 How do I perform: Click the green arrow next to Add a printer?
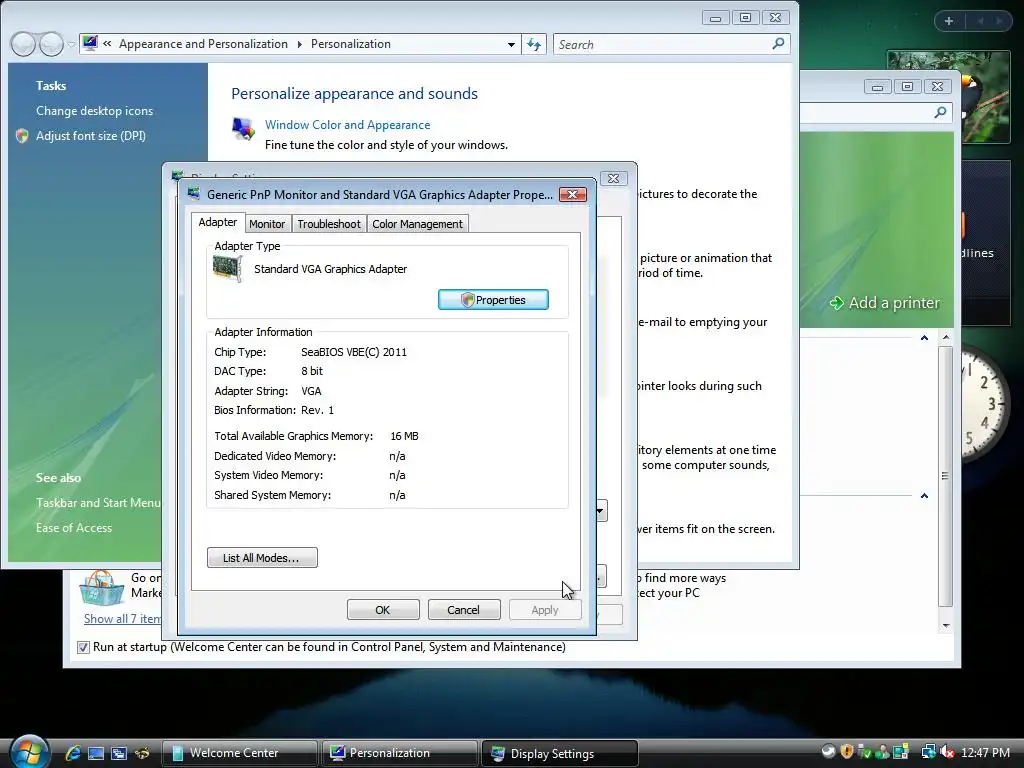(836, 303)
